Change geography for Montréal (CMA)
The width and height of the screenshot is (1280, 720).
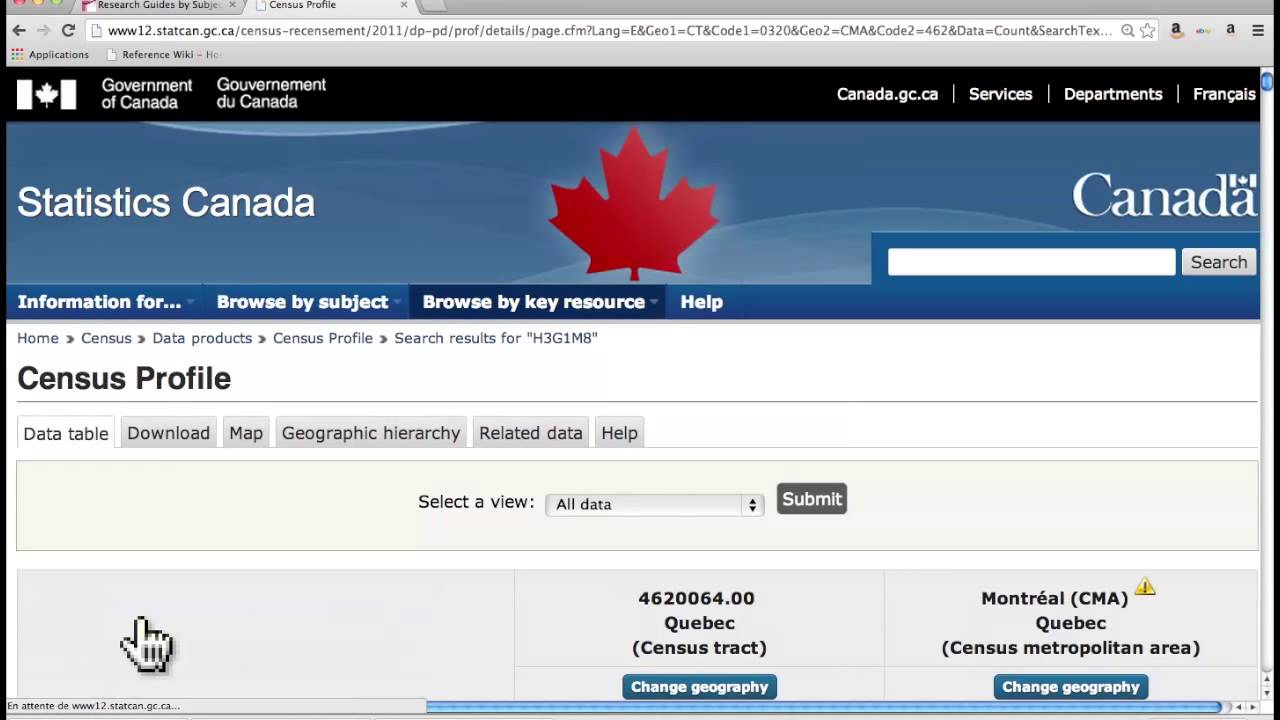(x=1071, y=687)
